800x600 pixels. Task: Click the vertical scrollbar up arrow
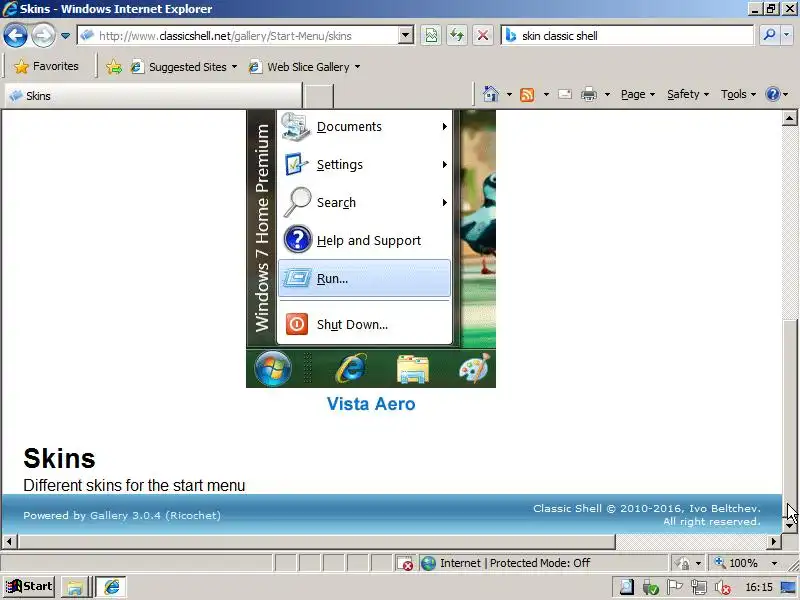(x=789, y=118)
